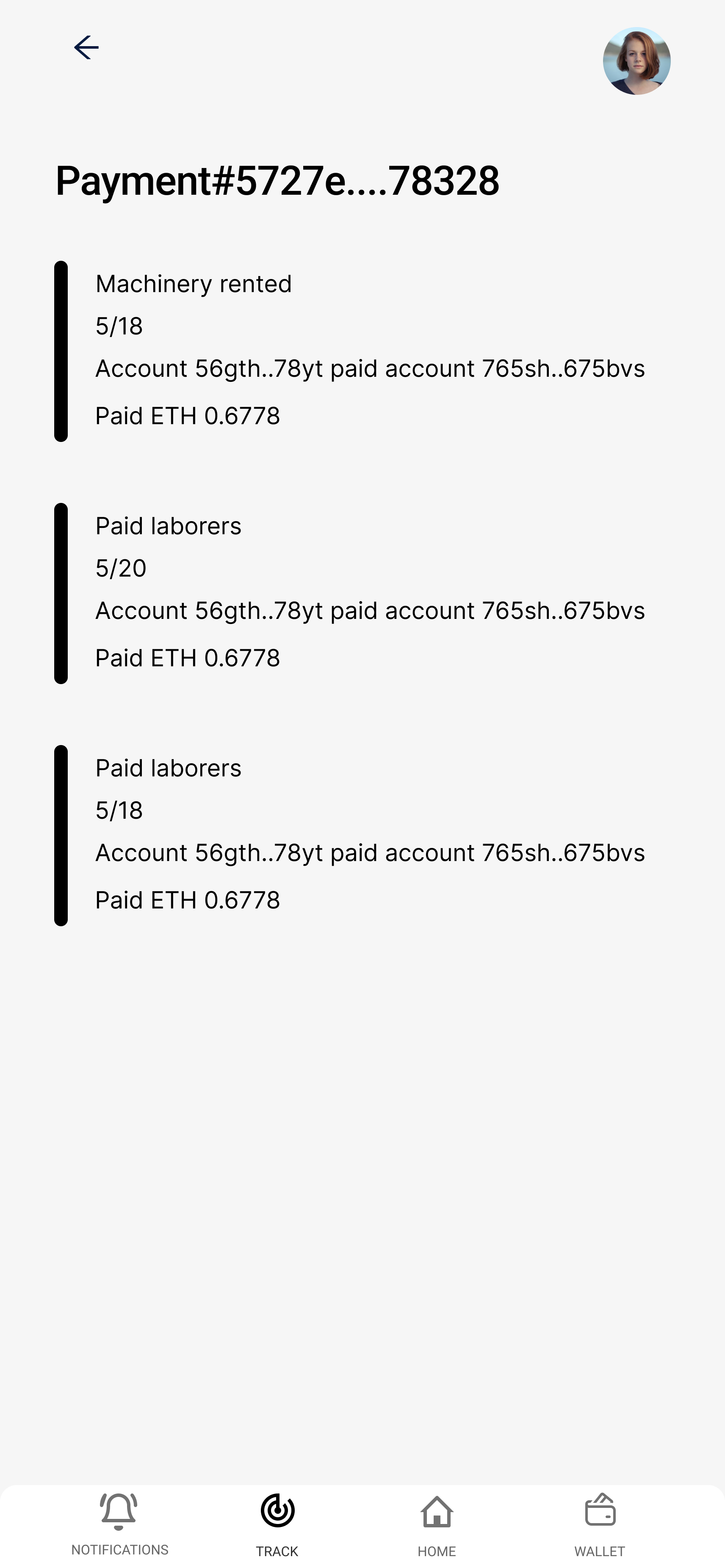The image size is (725, 1568).
Task: Click the account line in 5/20 payment
Action: 370,611
